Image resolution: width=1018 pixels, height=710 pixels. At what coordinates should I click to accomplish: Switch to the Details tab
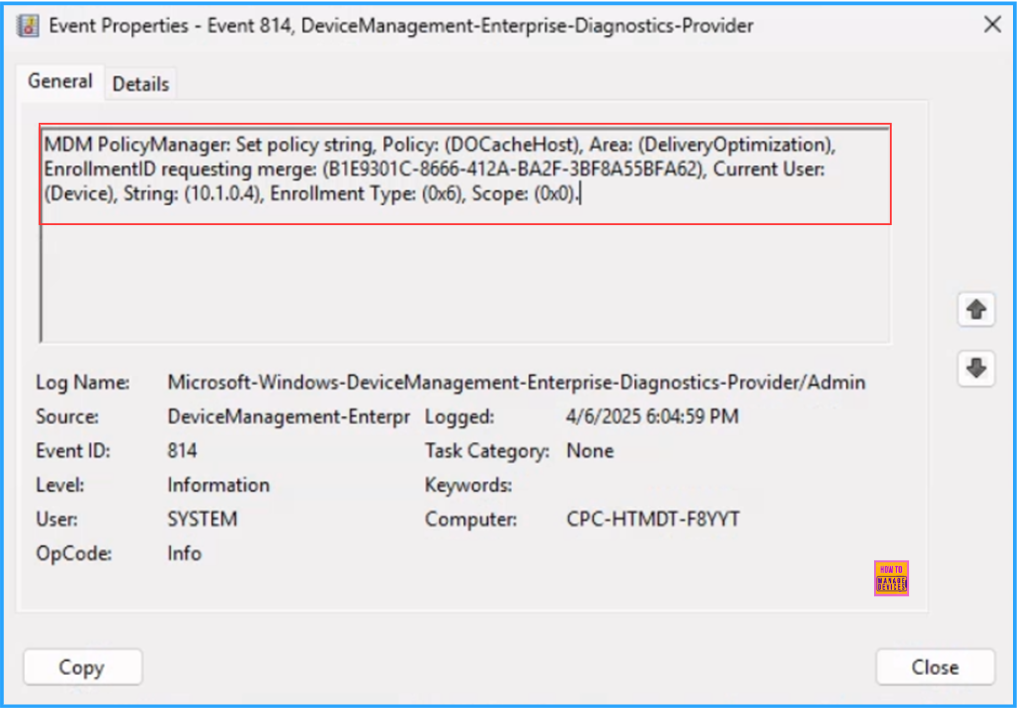[x=140, y=84]
